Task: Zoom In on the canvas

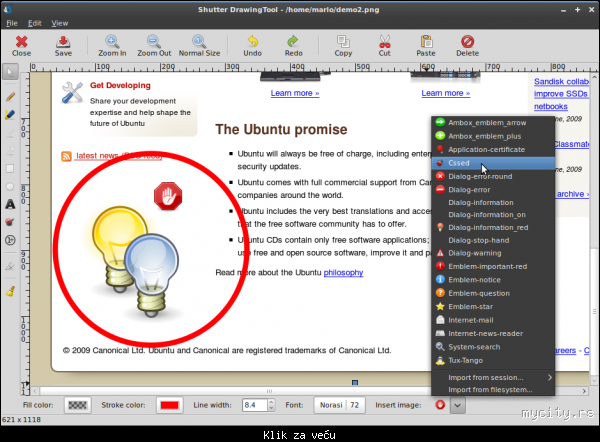Action: (112, 46)
